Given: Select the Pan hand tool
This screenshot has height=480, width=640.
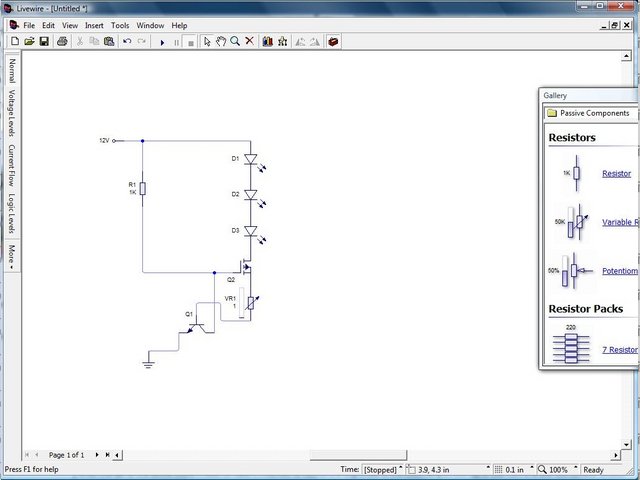Looking at the screenshot, I should (220, 41).
